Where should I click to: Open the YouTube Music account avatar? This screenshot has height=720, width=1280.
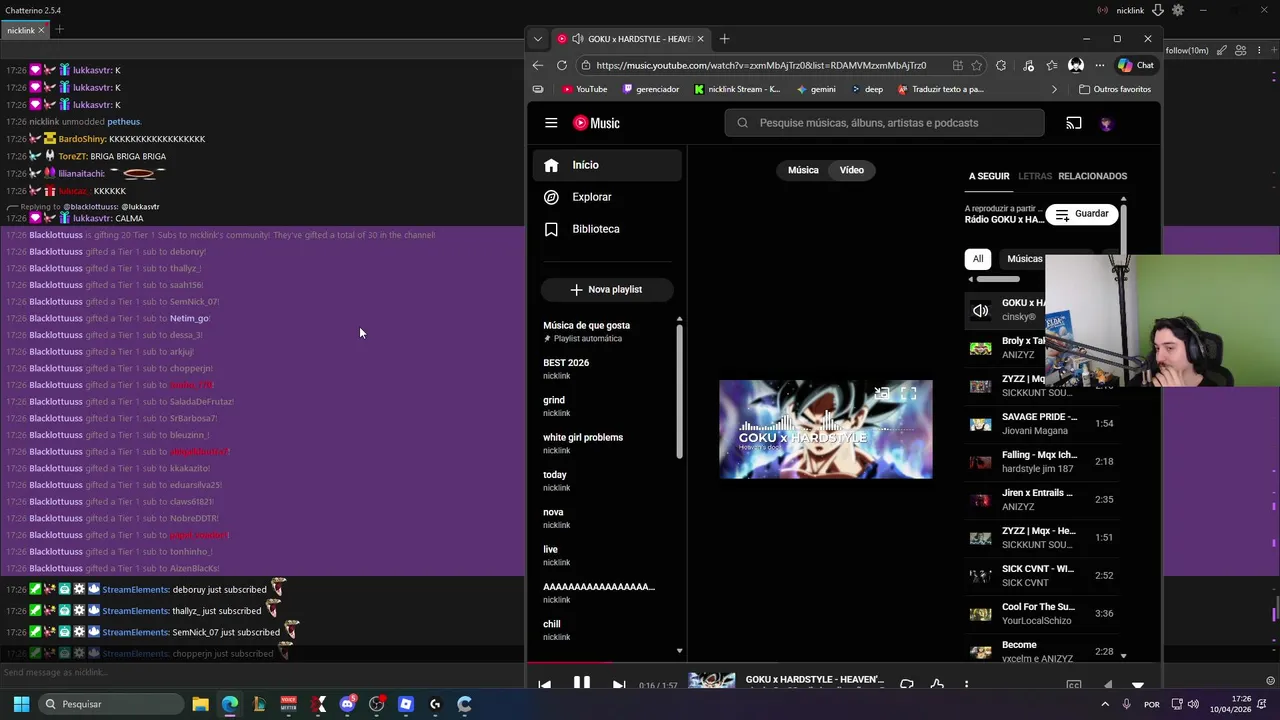pos(1106,124)
